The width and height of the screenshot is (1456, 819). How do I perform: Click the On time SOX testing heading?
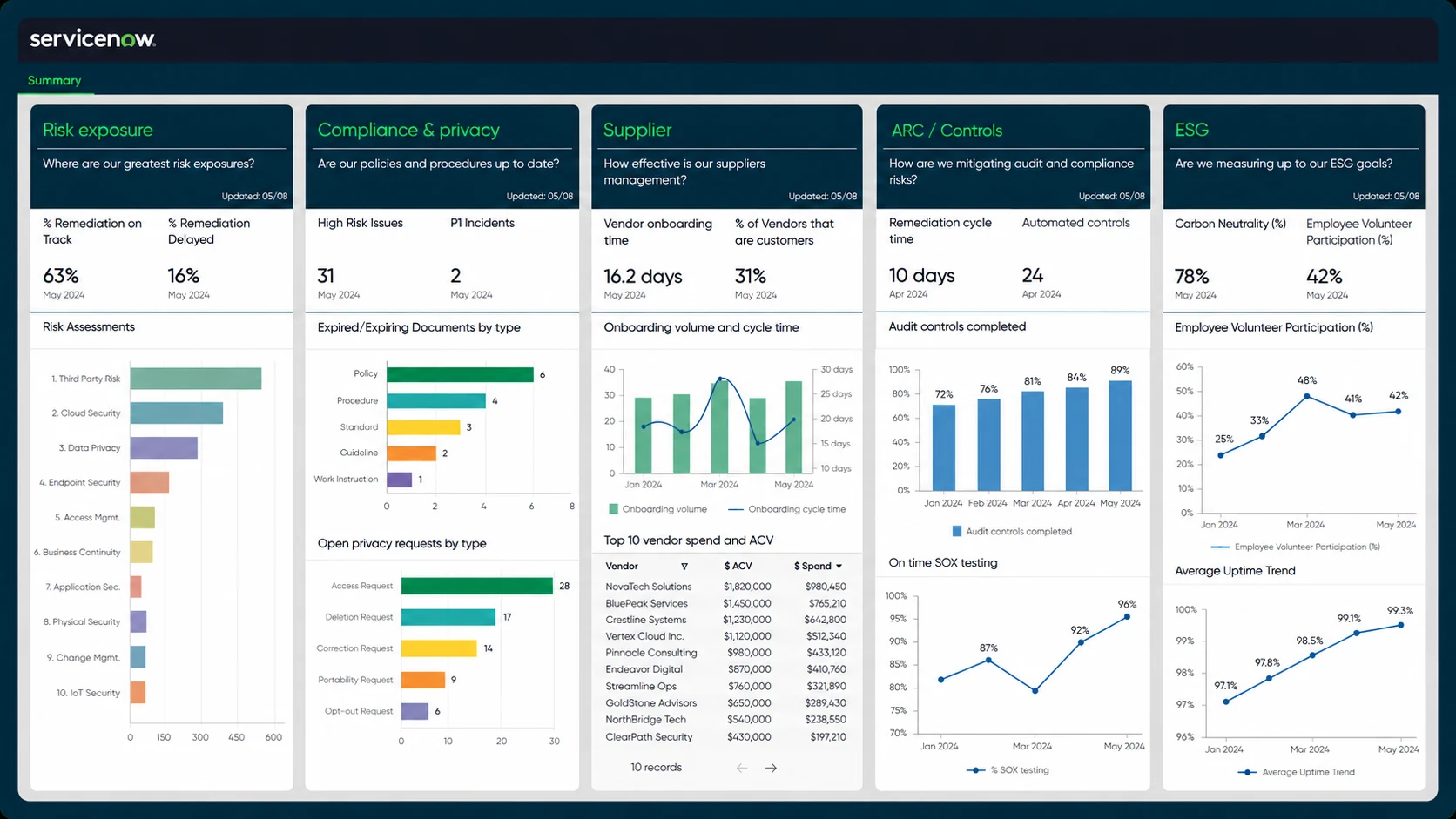[x=943, y=563]
